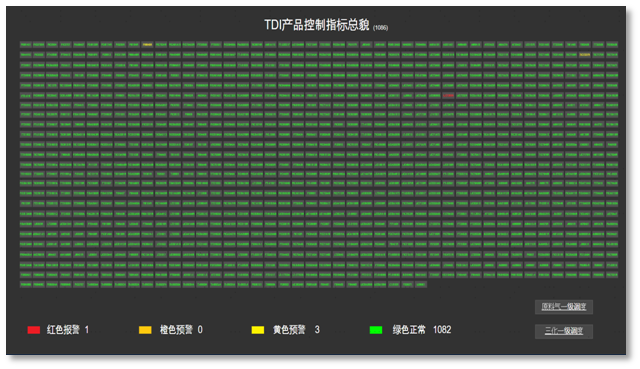Viewport: 640px width, 369px height.
Task: Click the 橙色预警 label
Action: [x=176, y=330]
